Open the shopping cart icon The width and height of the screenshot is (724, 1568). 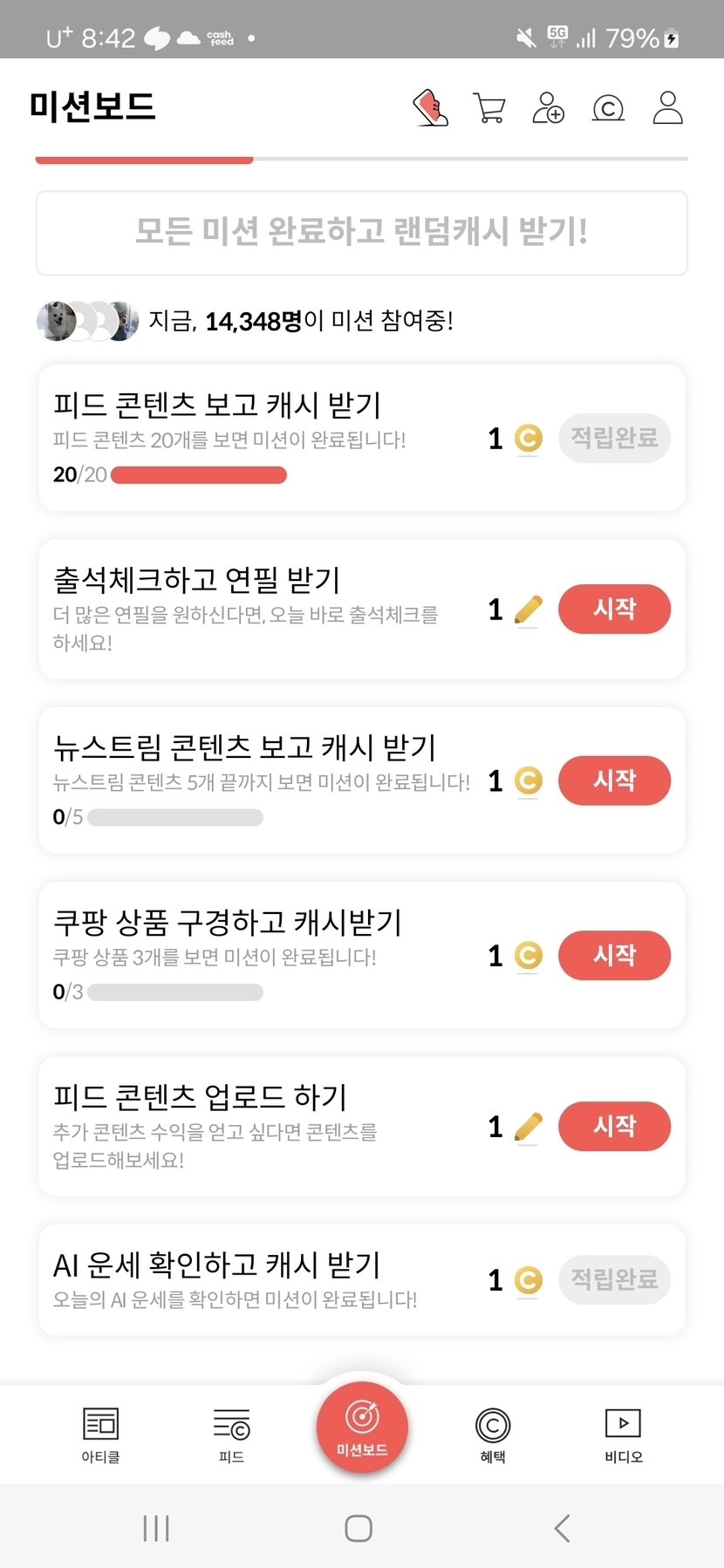[488, 108]
